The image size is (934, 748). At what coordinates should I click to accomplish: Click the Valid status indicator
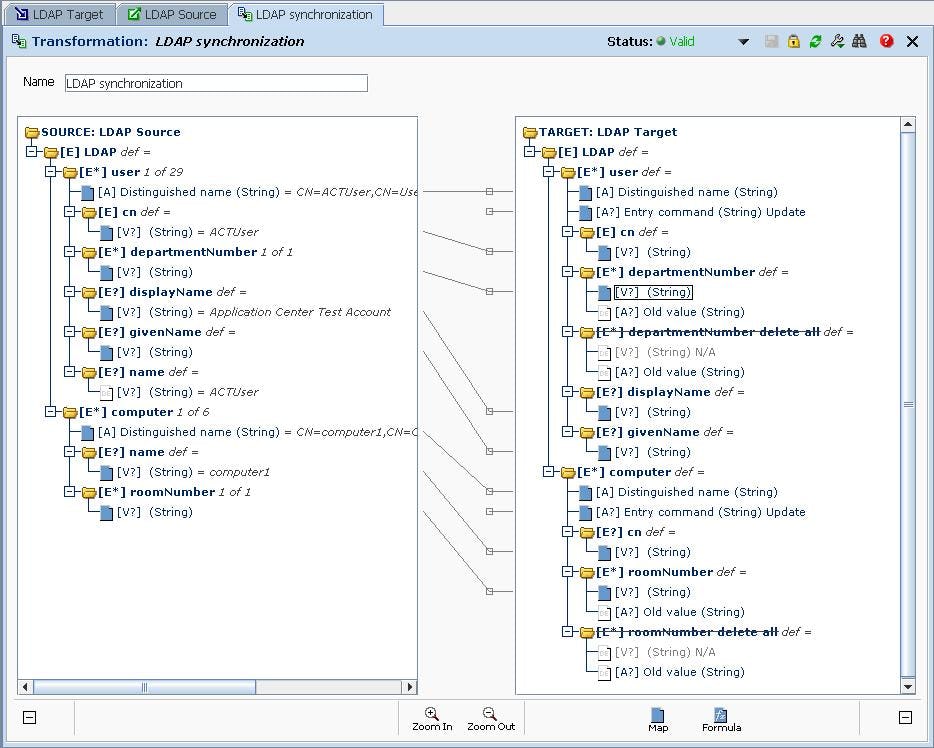[676, 42]
